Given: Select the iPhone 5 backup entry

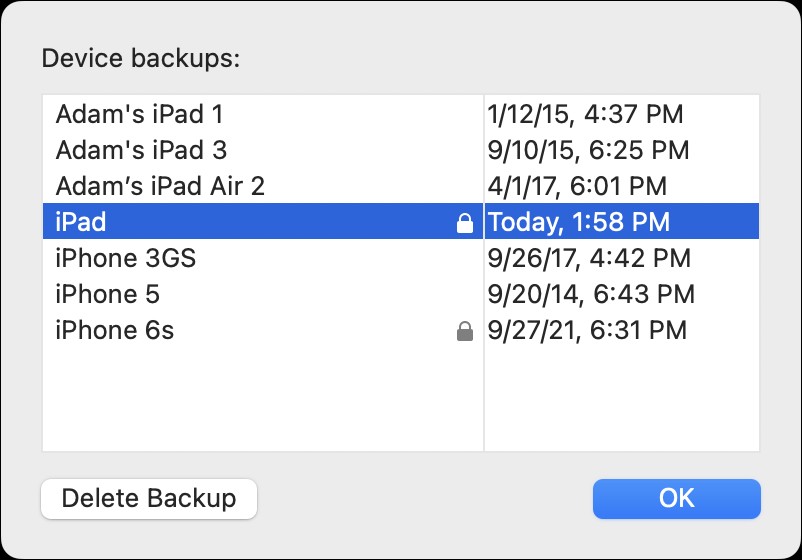Looking at the screenshot, I should coord(108,294).
